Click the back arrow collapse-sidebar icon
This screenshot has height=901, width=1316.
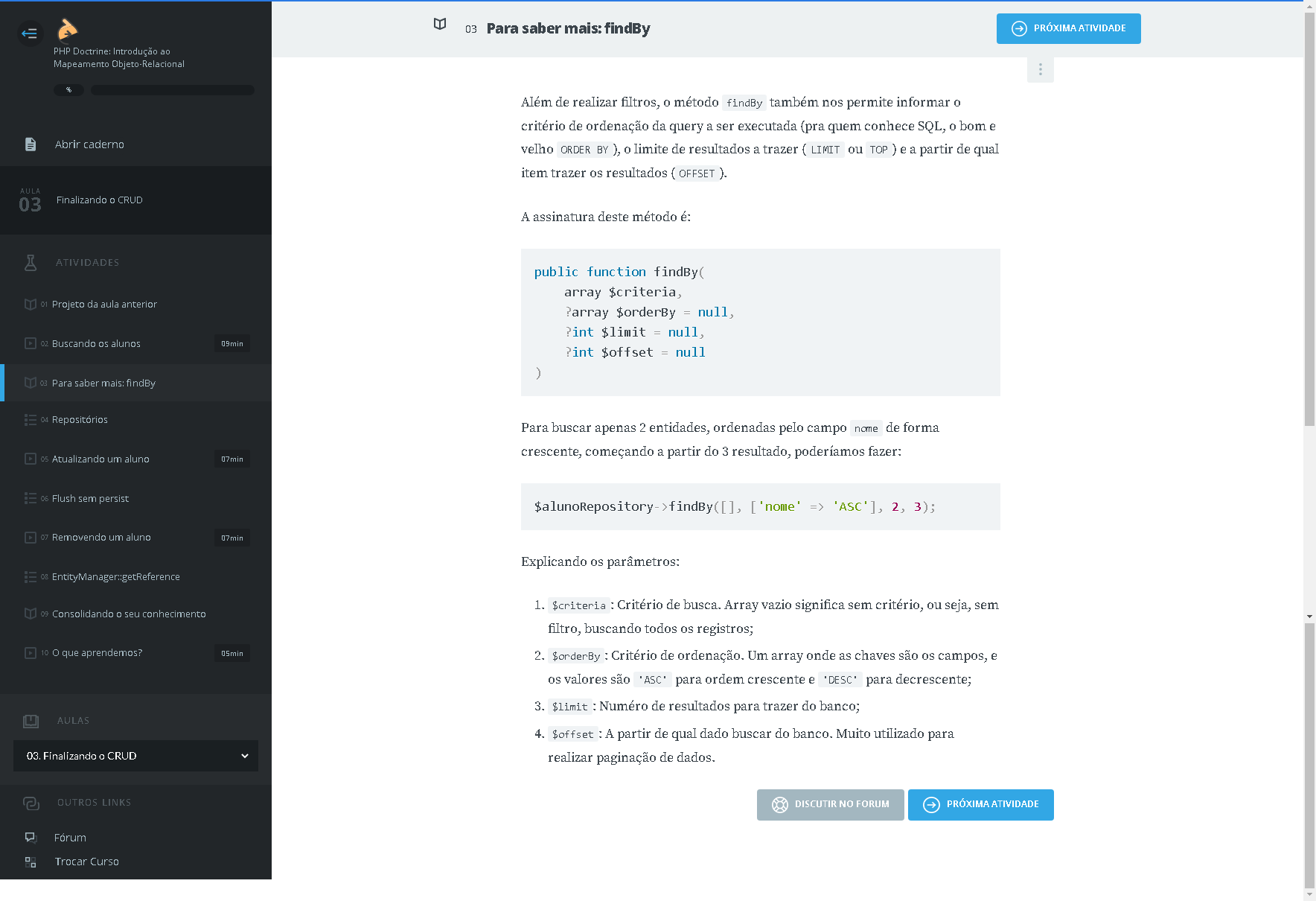[30, 33]
